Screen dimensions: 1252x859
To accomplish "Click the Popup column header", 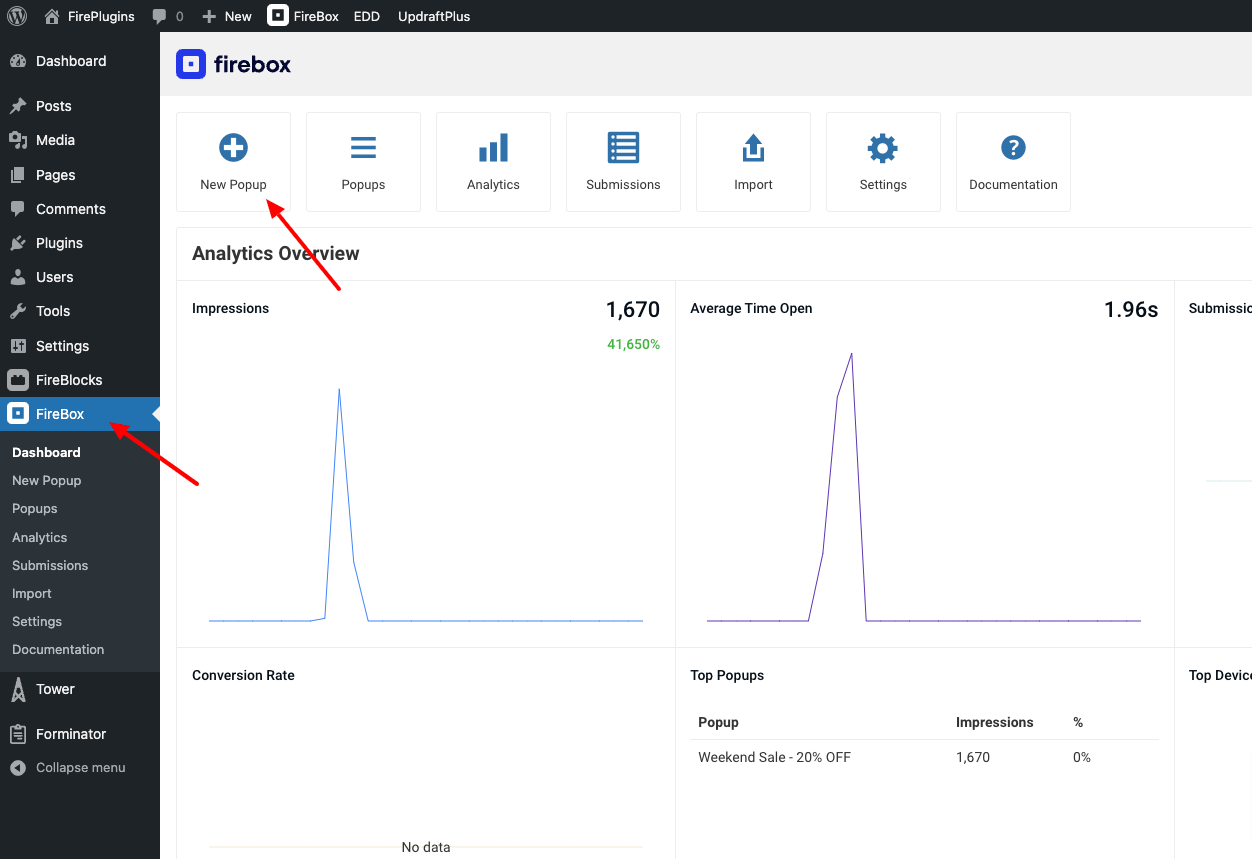I will pyautogui.click(x=718, y=722).
